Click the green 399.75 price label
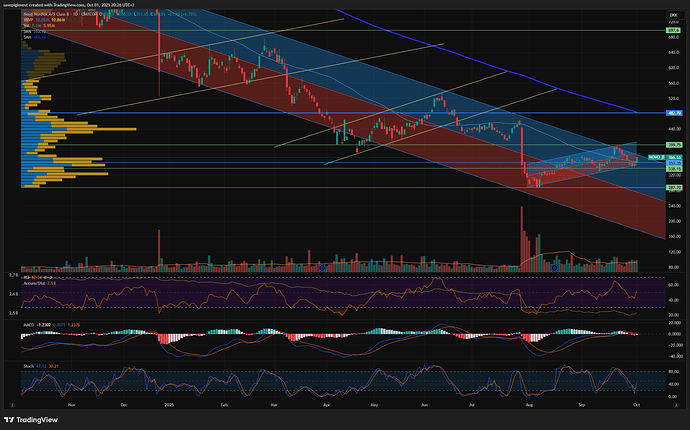 click(673, 146)
